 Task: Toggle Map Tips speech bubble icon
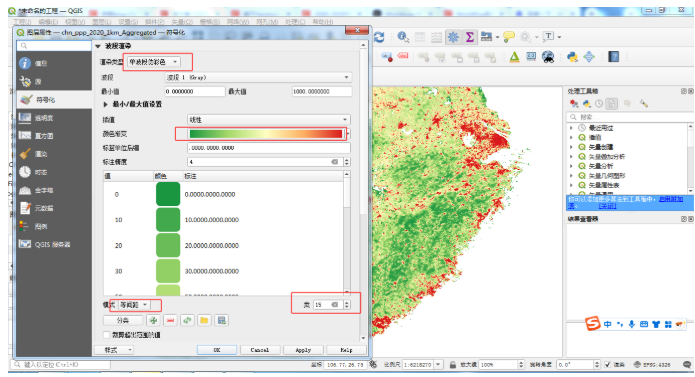click(509, 37)
